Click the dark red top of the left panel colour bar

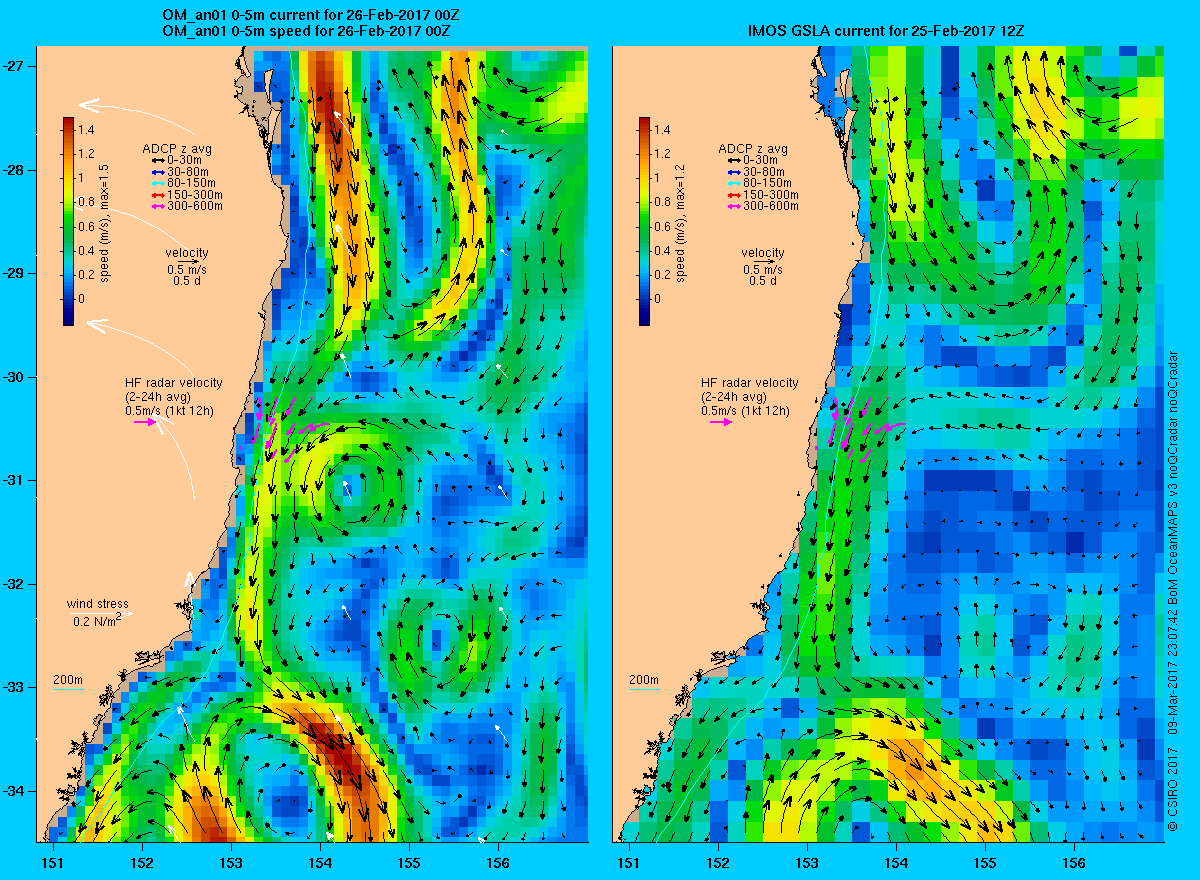click(68, 124)
